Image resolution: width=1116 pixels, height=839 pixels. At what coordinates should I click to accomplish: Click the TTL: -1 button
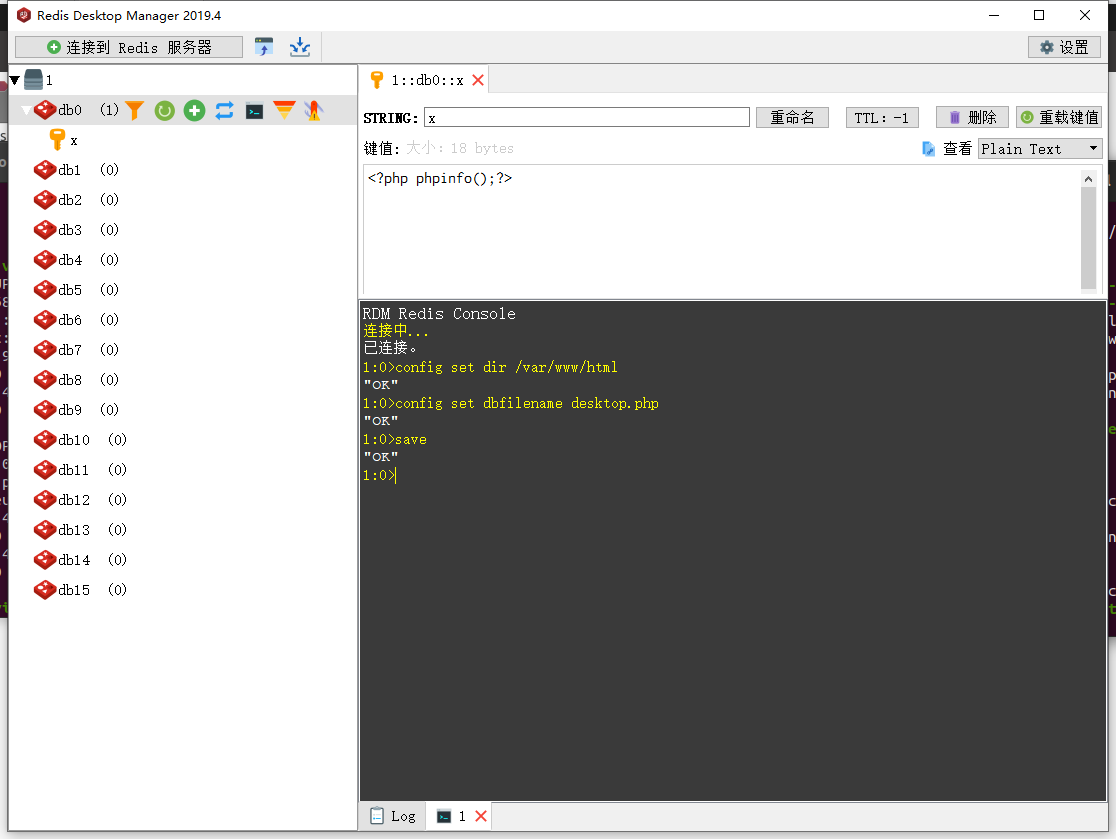coord(882,117)
